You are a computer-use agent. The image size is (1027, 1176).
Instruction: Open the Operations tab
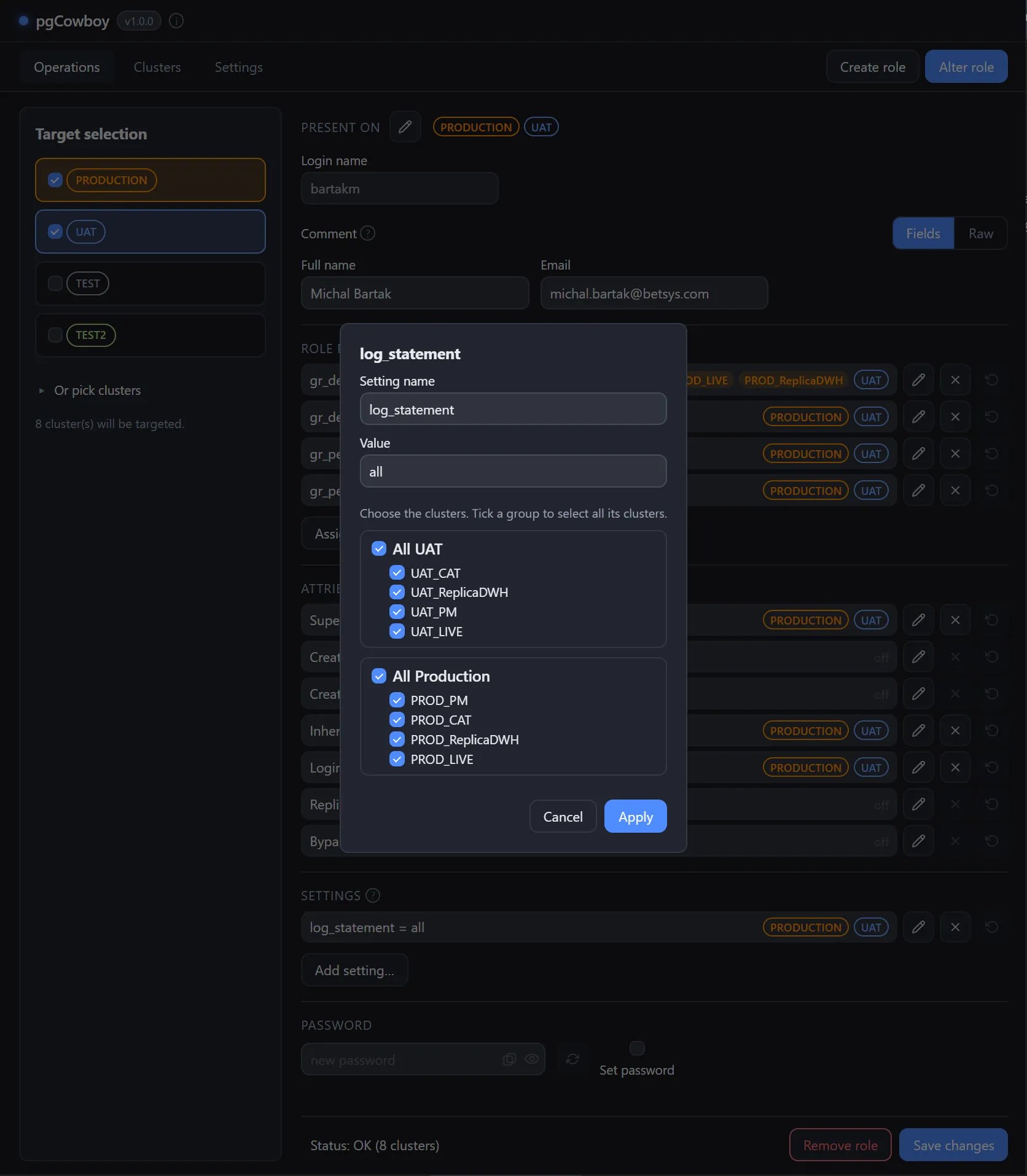point(67,67)
